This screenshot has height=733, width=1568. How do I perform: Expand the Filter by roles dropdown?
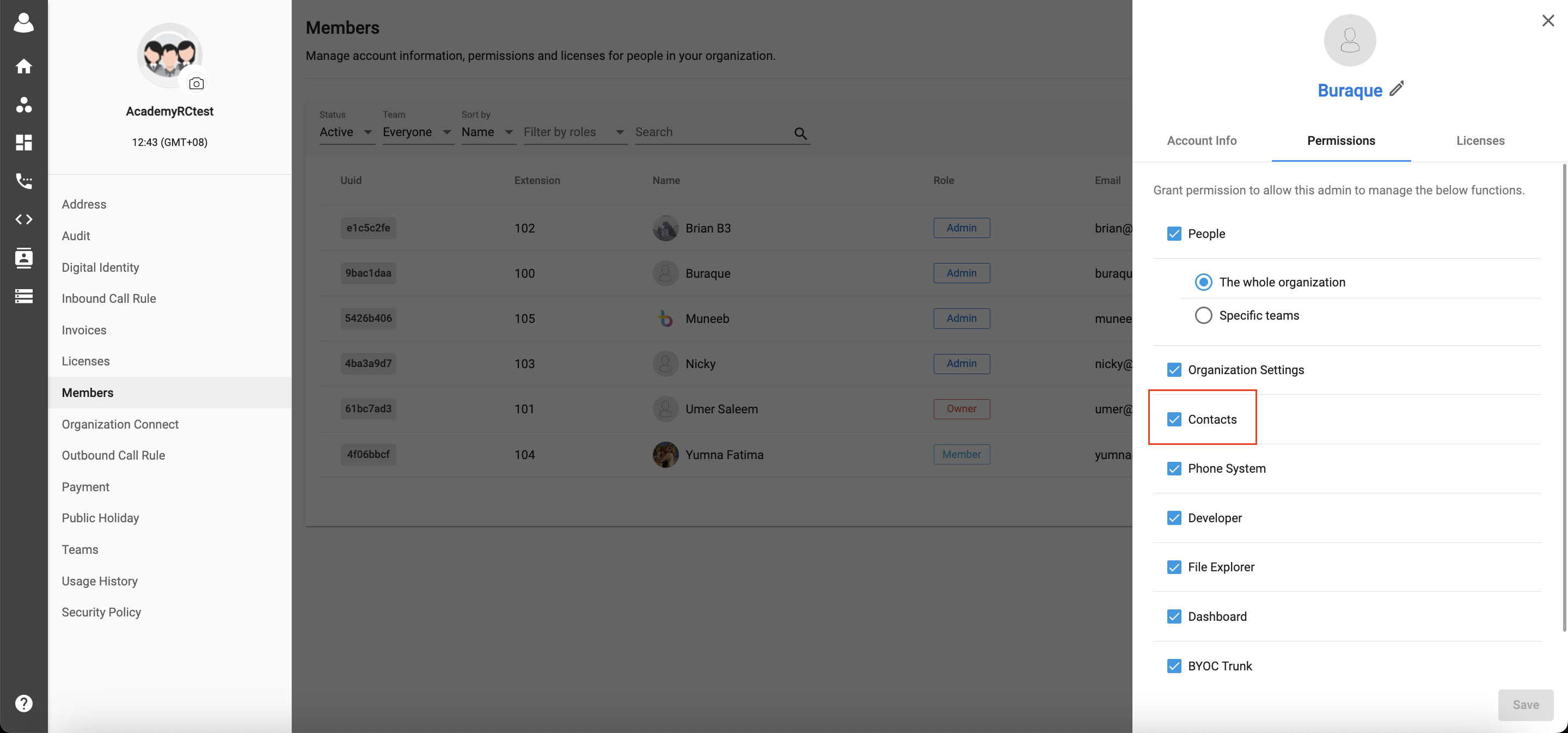574,132
